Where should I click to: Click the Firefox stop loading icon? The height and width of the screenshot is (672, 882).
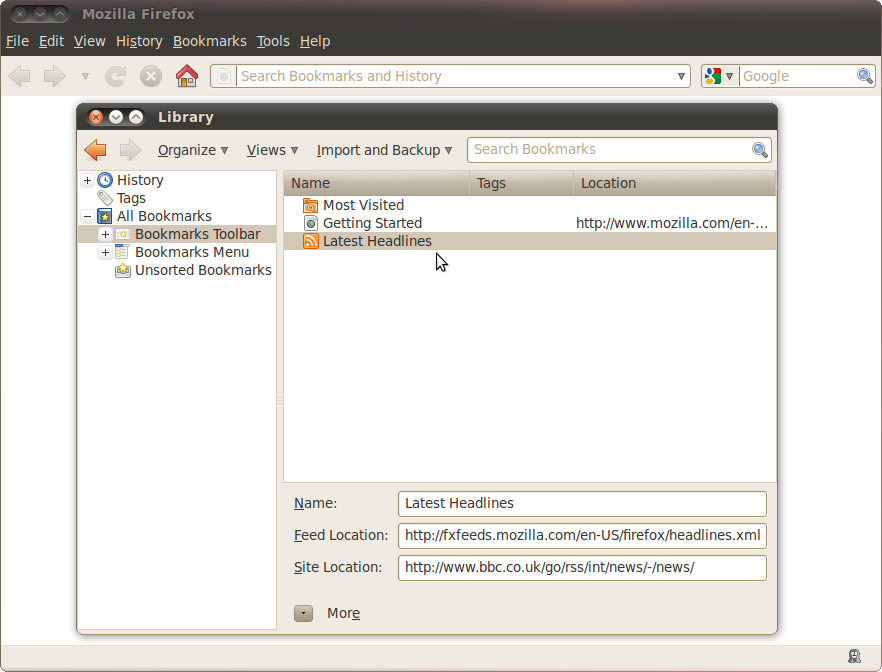pyautogui.click(x=151, y=76)
